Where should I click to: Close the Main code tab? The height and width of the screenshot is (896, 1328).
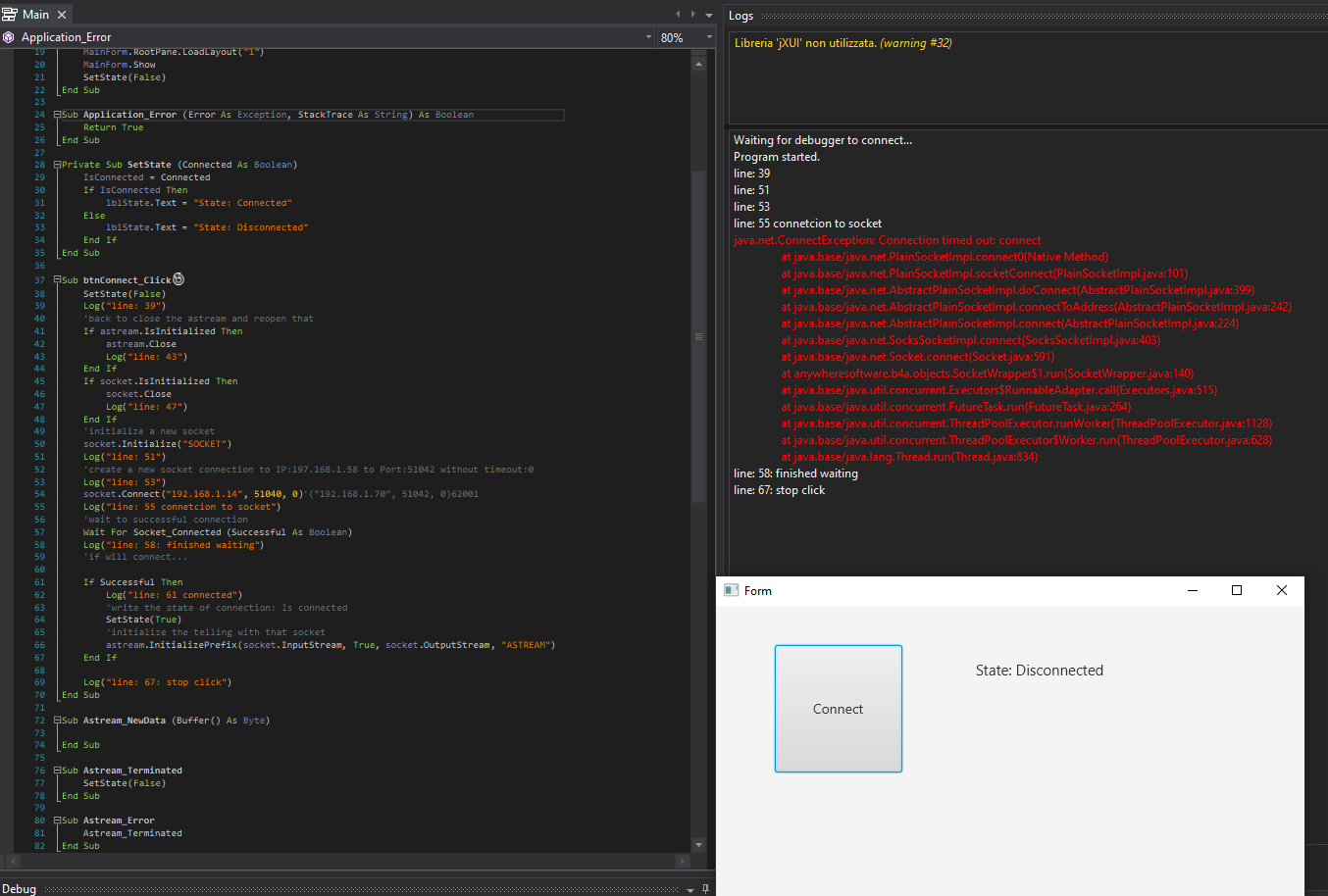(62, 15)
